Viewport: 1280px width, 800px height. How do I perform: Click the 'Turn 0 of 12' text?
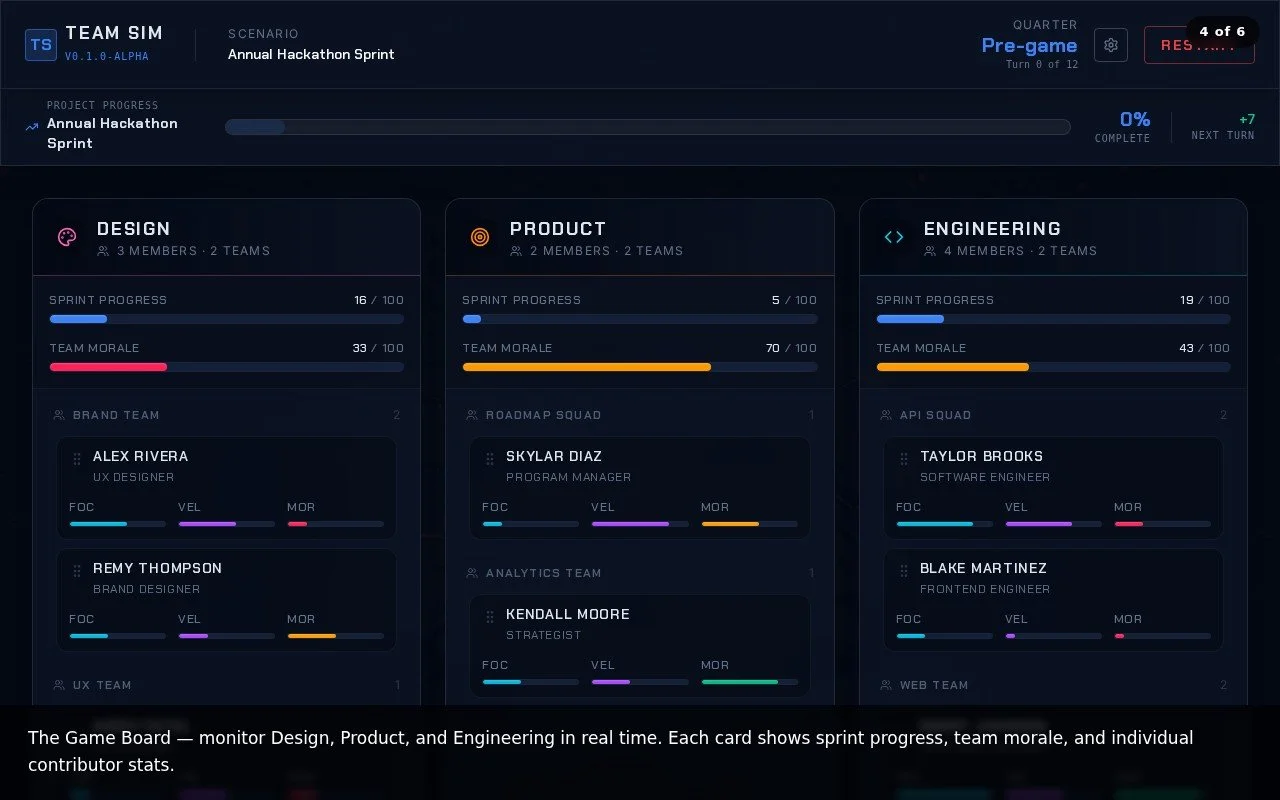click(x=1042, y=64)
